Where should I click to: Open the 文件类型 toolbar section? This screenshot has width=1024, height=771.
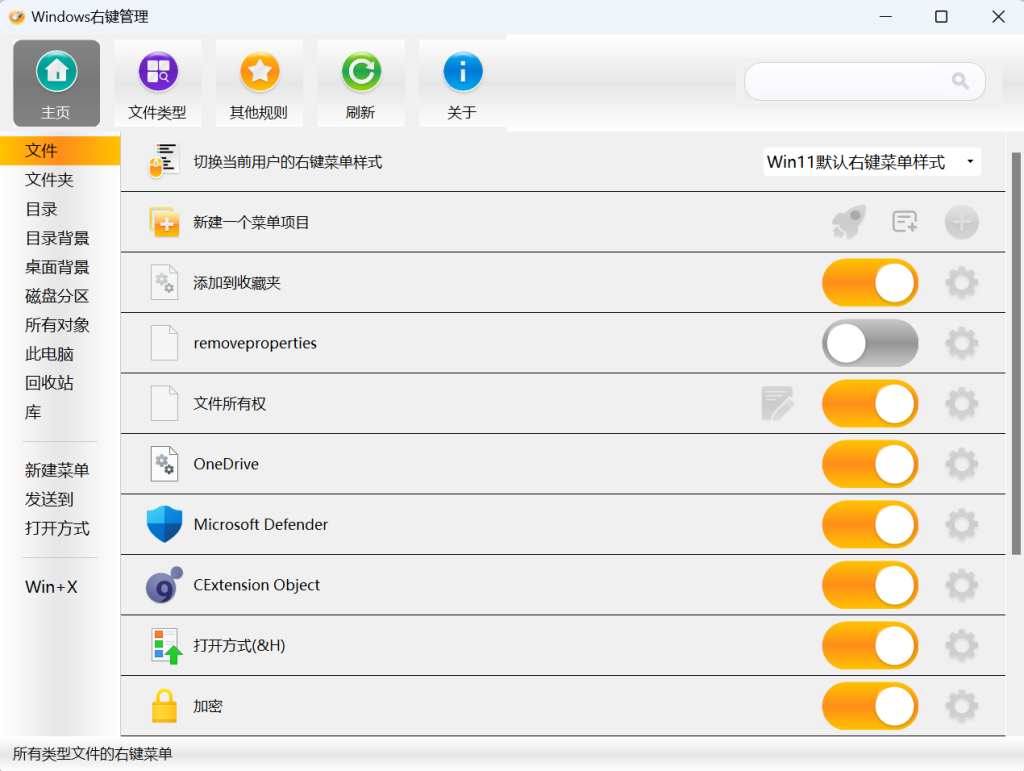pyautogui.click(x=157, y=83)
